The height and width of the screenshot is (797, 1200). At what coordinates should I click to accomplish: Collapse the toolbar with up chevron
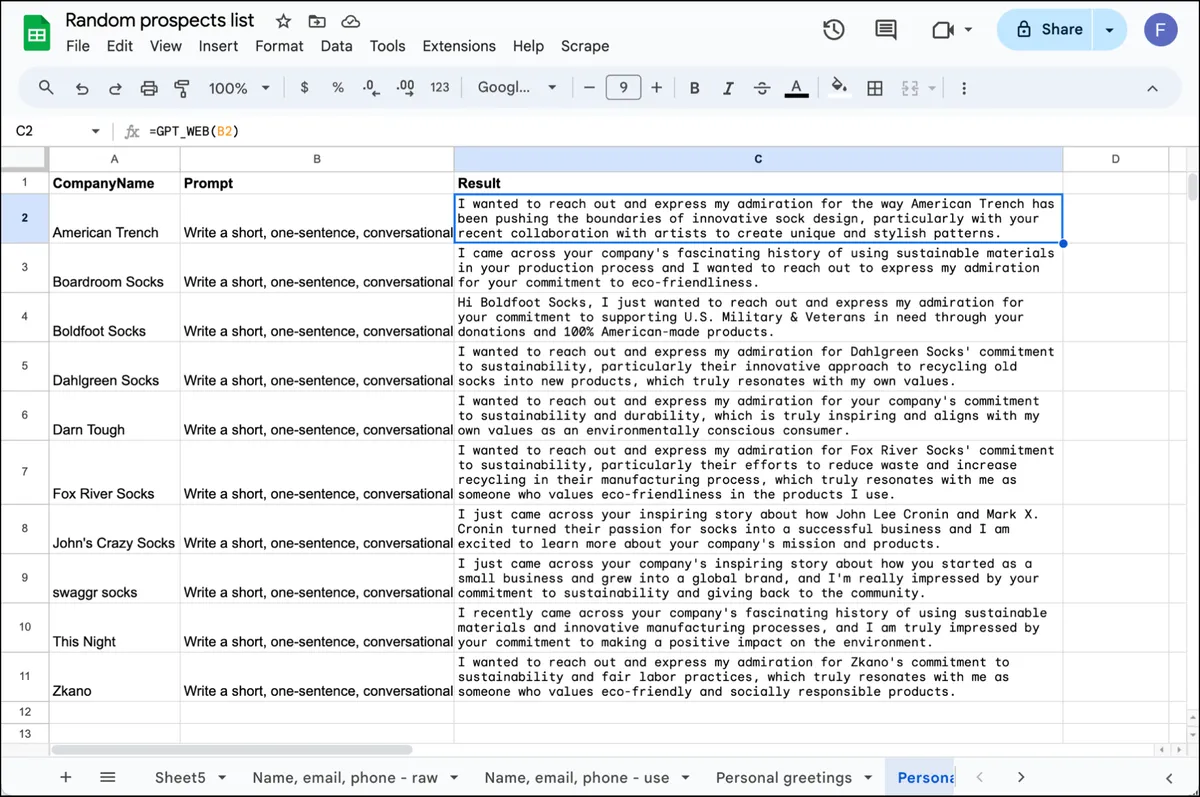[1152, 88]
